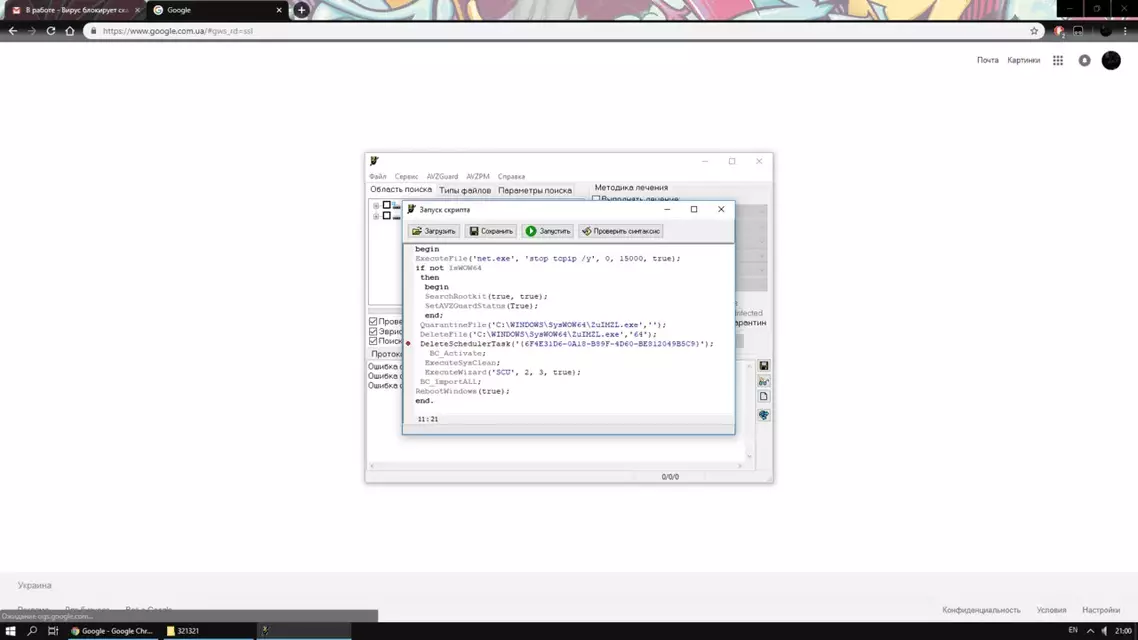Open the Условия footer link
The image size is (1138, 640).
click(x=1051, y=610)
